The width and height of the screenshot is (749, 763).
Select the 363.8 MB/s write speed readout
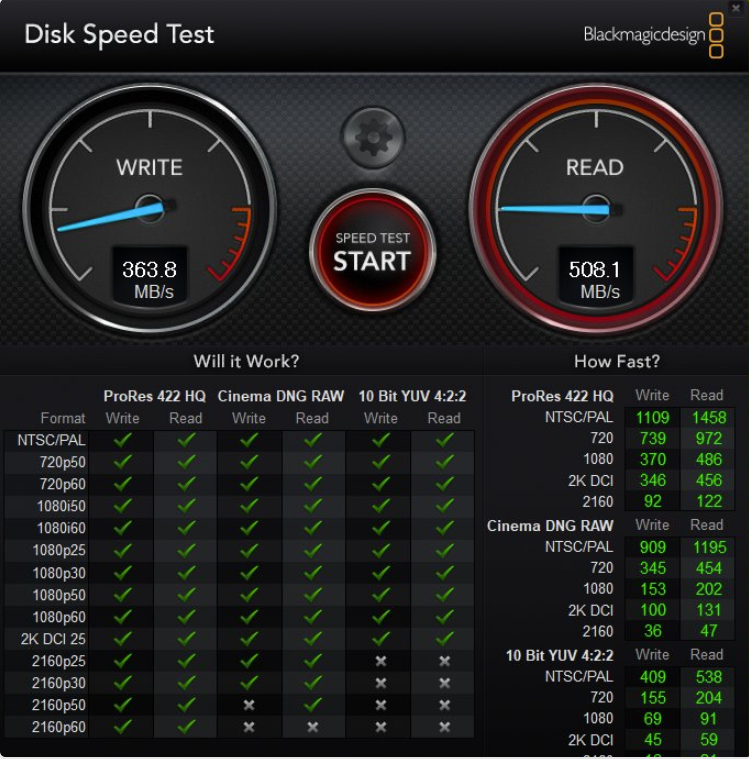coord(150,279)
